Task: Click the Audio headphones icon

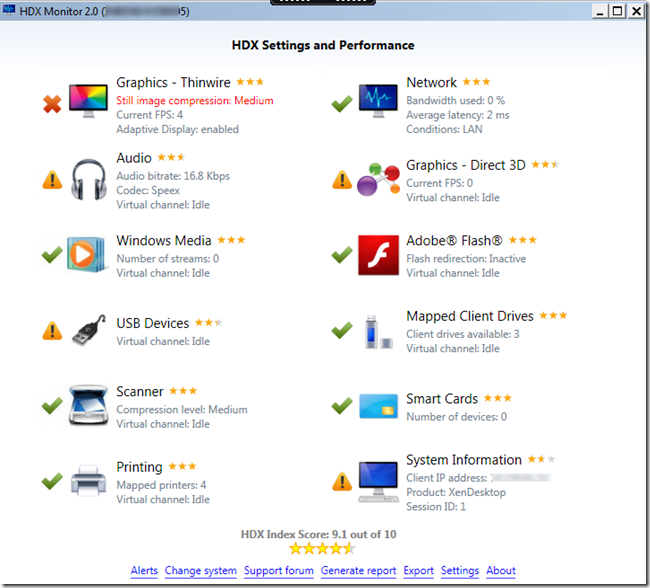Action: (x=89, y=180)
